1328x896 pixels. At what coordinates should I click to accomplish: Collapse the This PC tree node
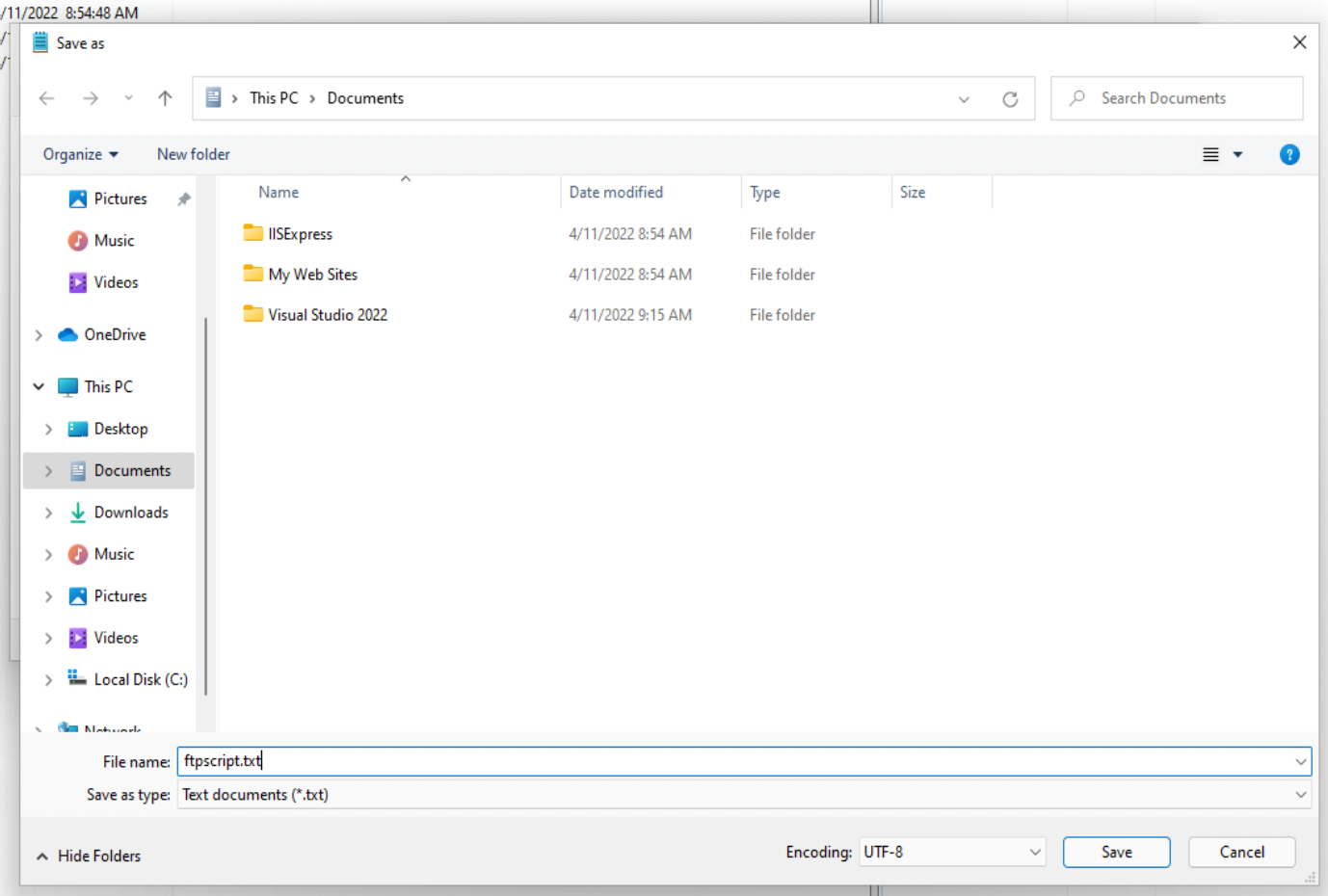click(x=39, y=386)
